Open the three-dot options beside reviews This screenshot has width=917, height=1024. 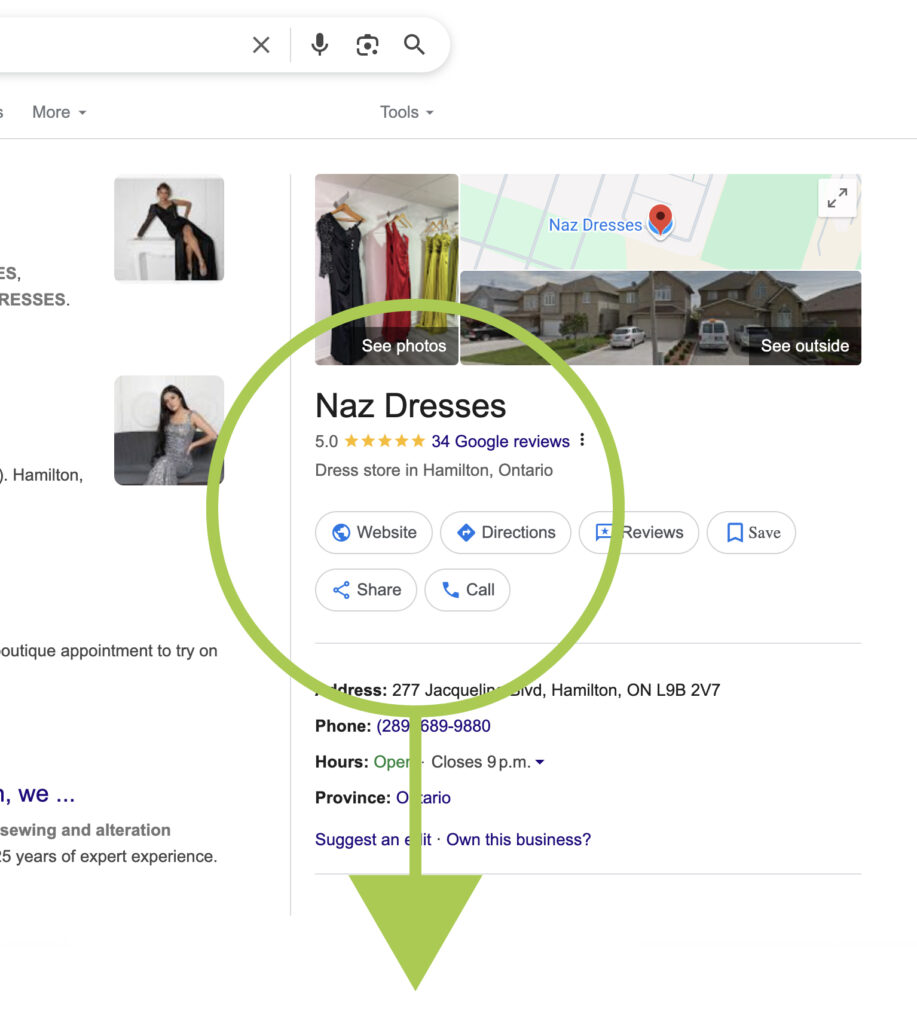582,441
